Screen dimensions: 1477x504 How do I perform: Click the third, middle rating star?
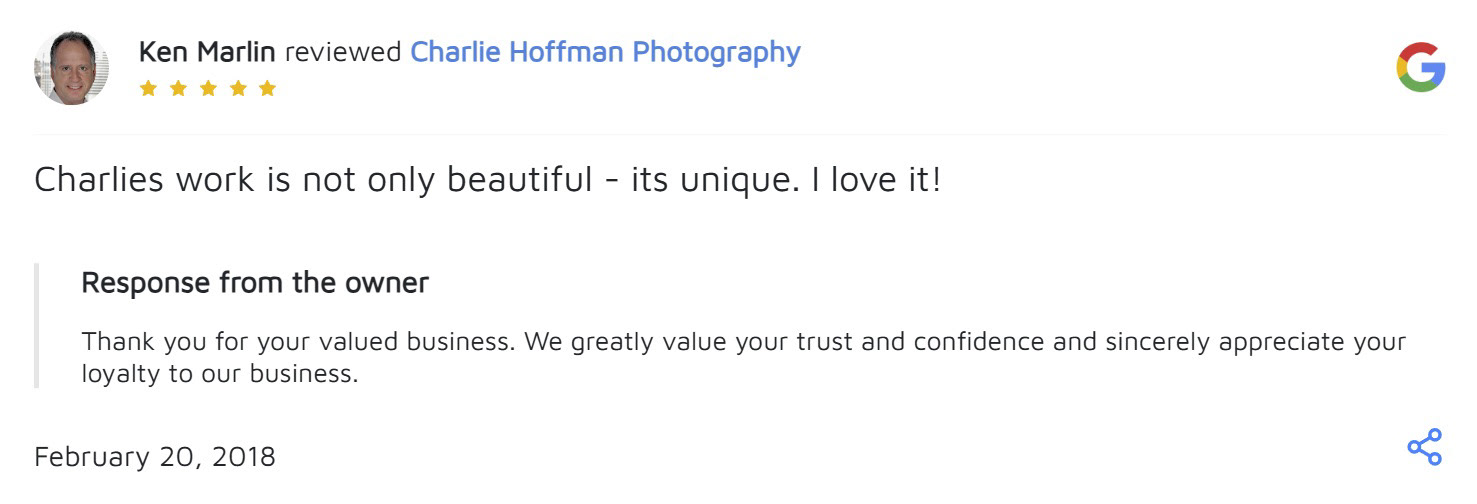[x=208, y=88]
